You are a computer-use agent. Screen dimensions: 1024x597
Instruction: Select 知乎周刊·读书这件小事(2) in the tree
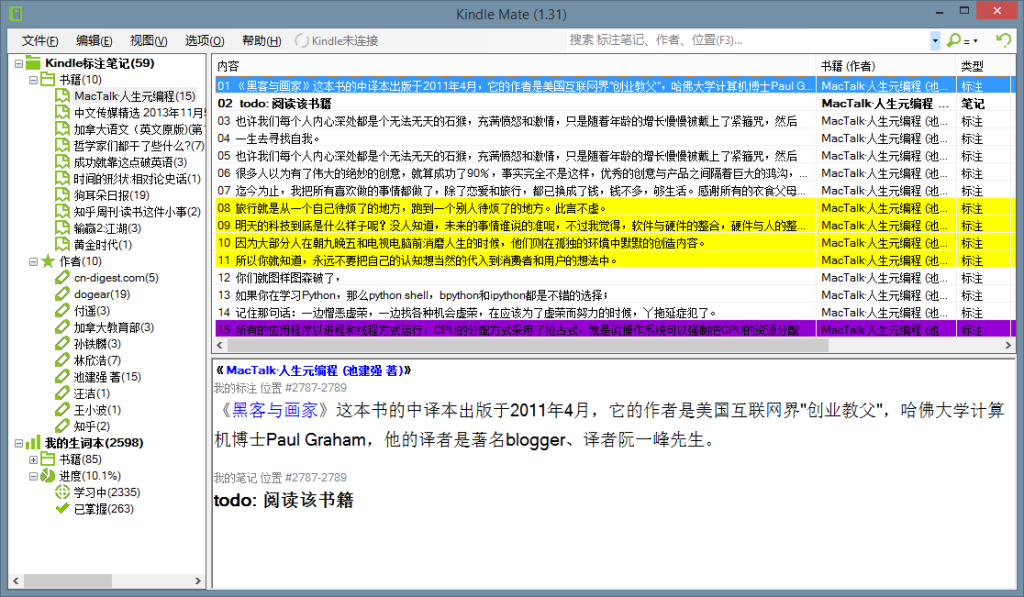(x=137, y=212)
